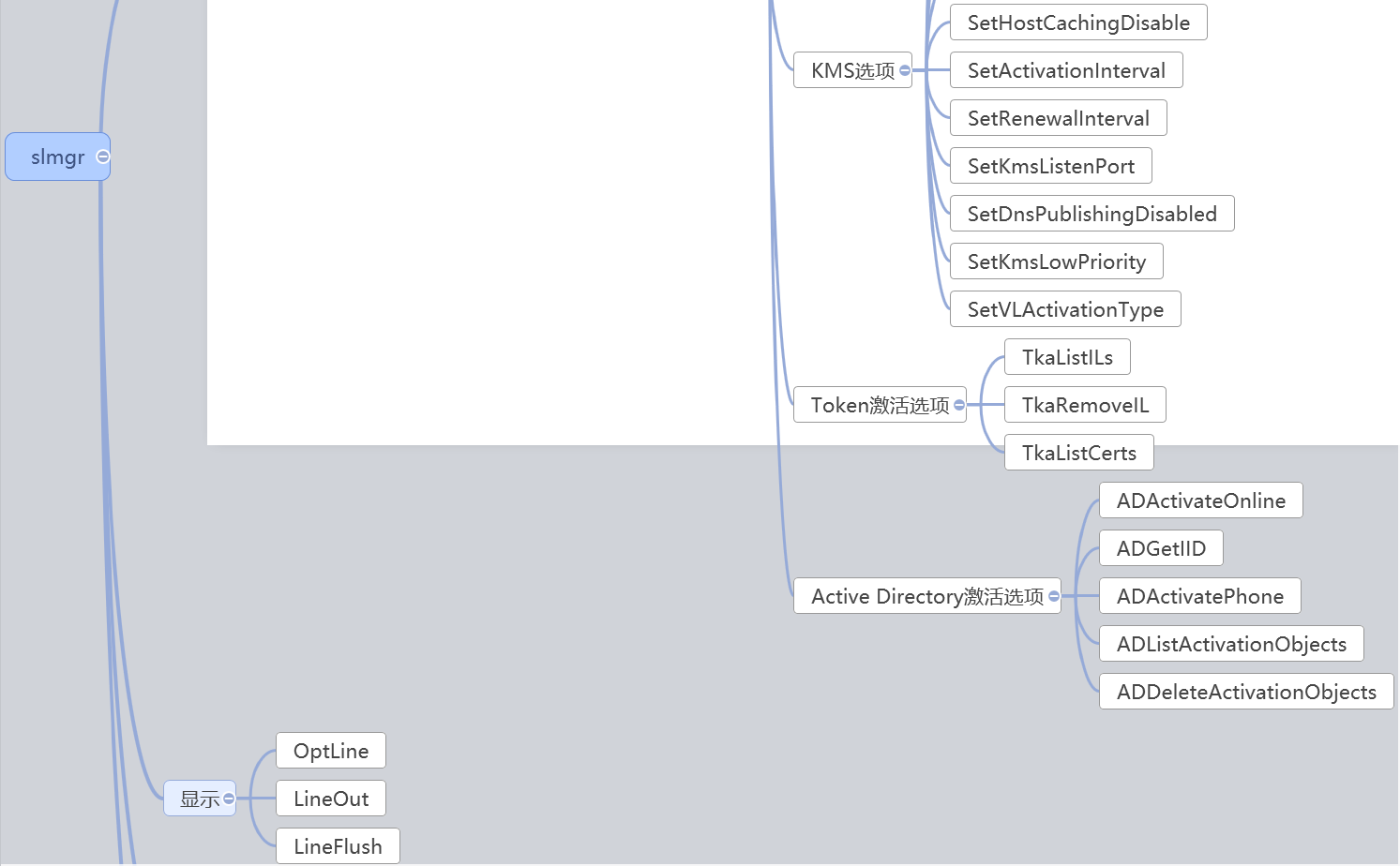Select the ADActivateOnline node
The width and height of the screenshot is (1400, 866).
coord(1200,500)
